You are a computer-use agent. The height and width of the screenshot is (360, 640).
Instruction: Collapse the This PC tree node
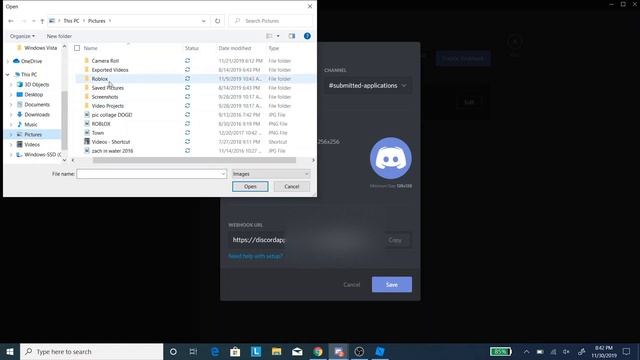pos(8,75)
